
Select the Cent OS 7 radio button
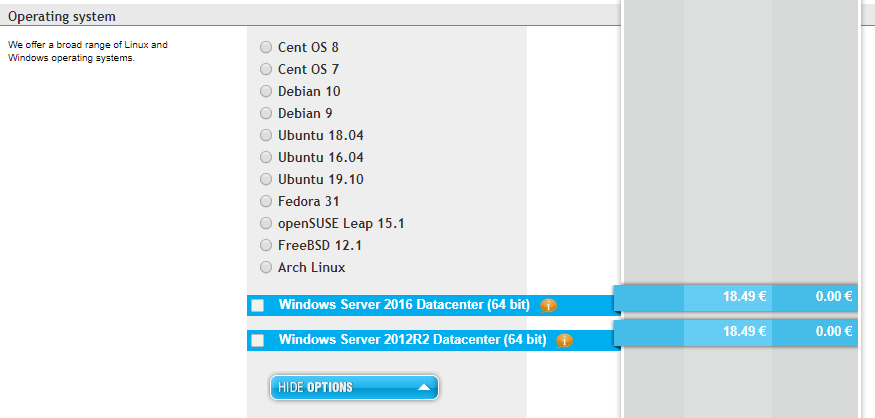(266, 69)
